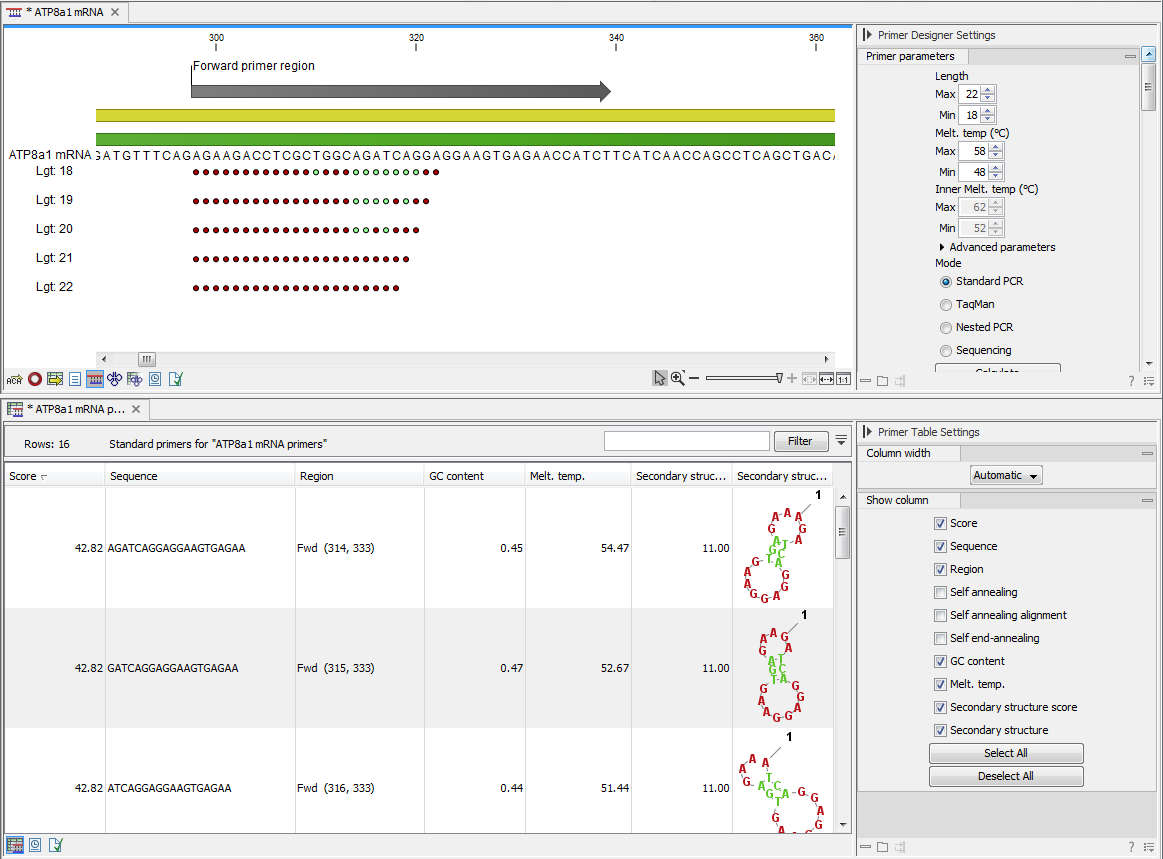The image size is (1163, 859).
Task: Click the zoom-to-100% (1:1) icon
Action: (843, 379)
